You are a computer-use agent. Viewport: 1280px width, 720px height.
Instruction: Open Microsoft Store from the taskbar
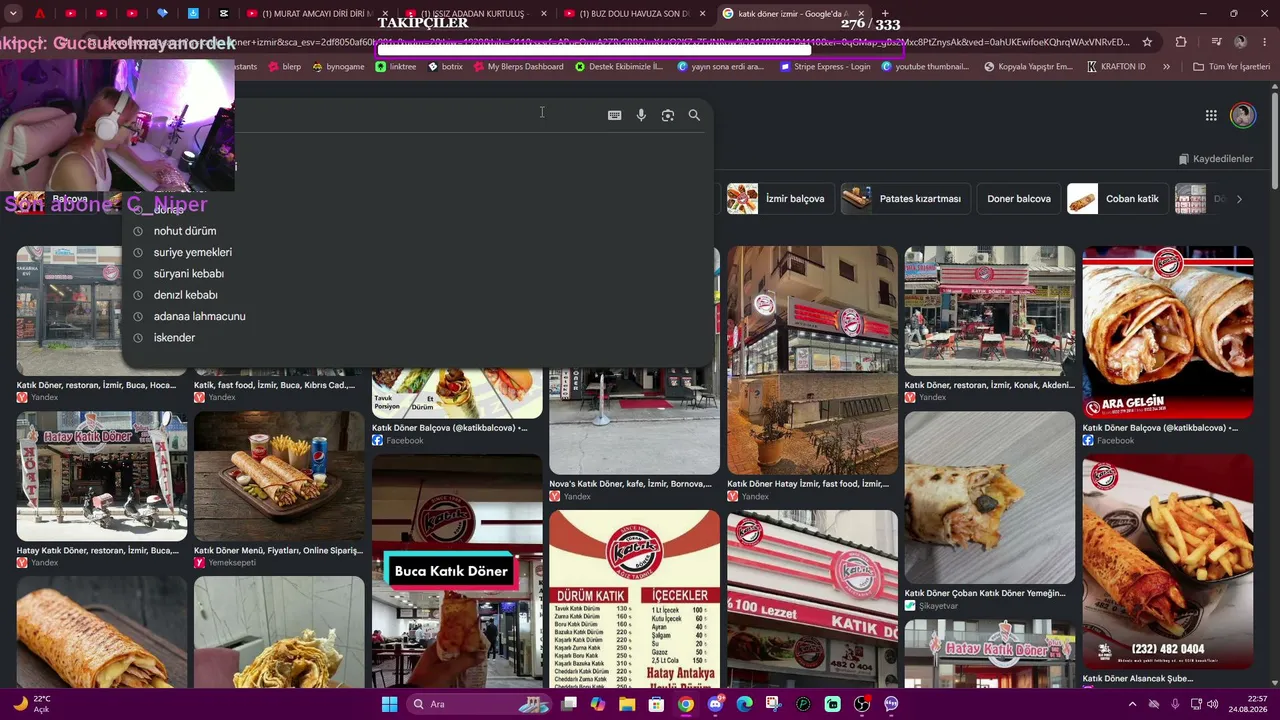[x=656, y=704]
